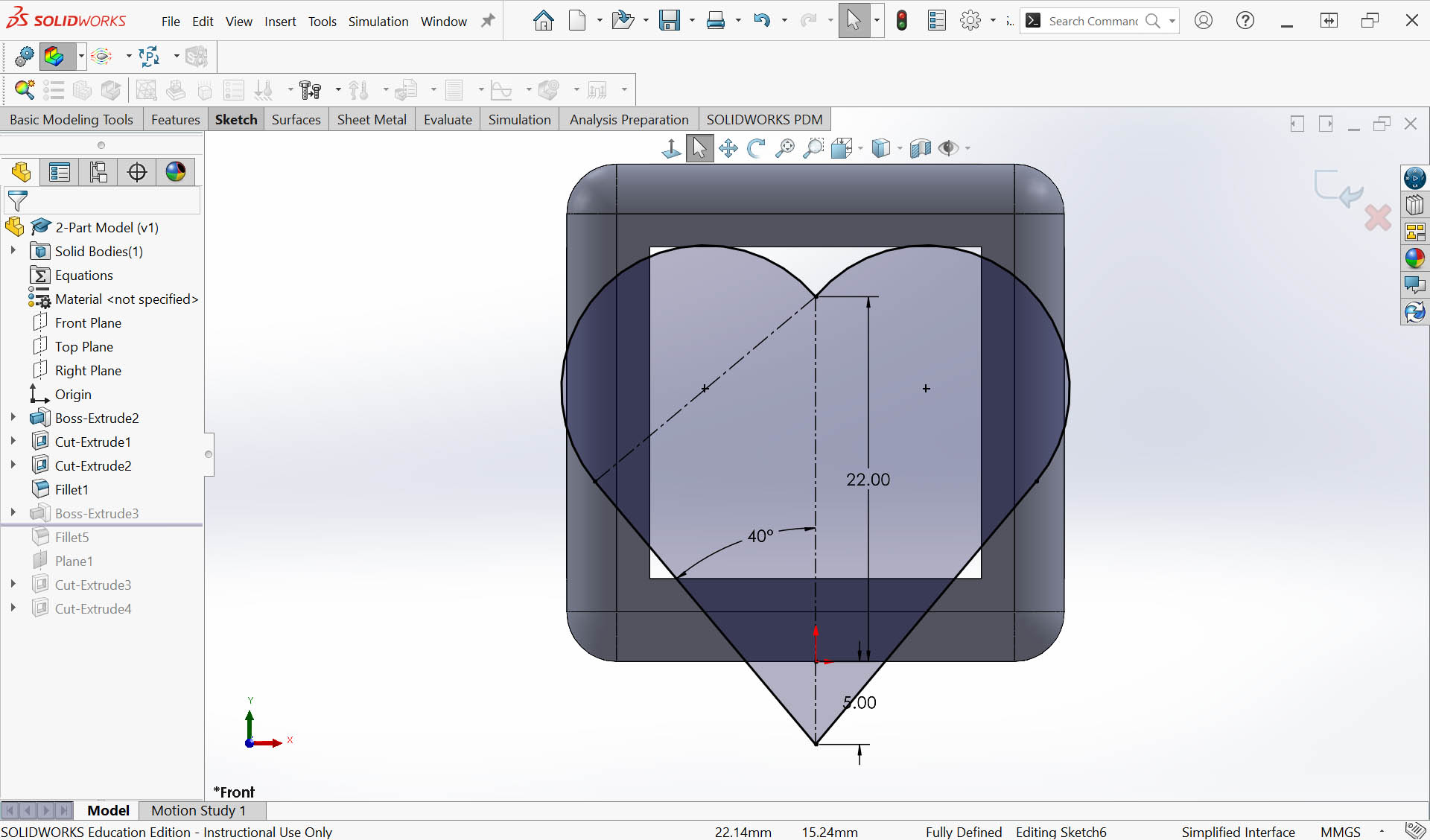Screen dimensions: 1430x840
Task: Toggle the section view icon
Action: (920, 148)
